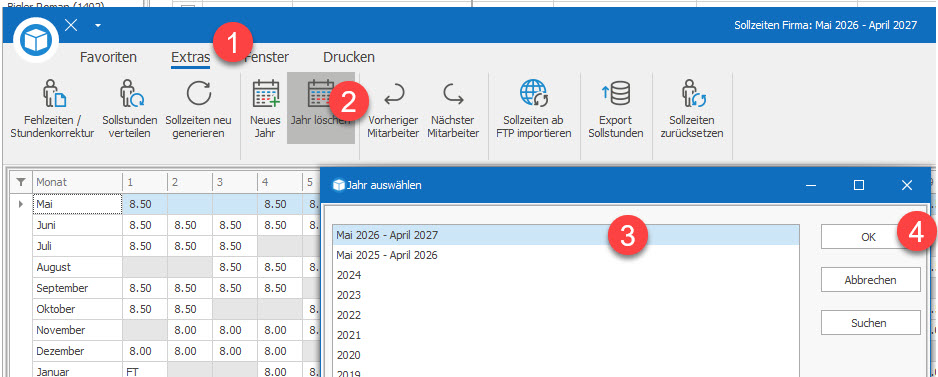Click the X icon beside the logo
This screenshot has height=377, width=938.
click(x=71, y=25)
